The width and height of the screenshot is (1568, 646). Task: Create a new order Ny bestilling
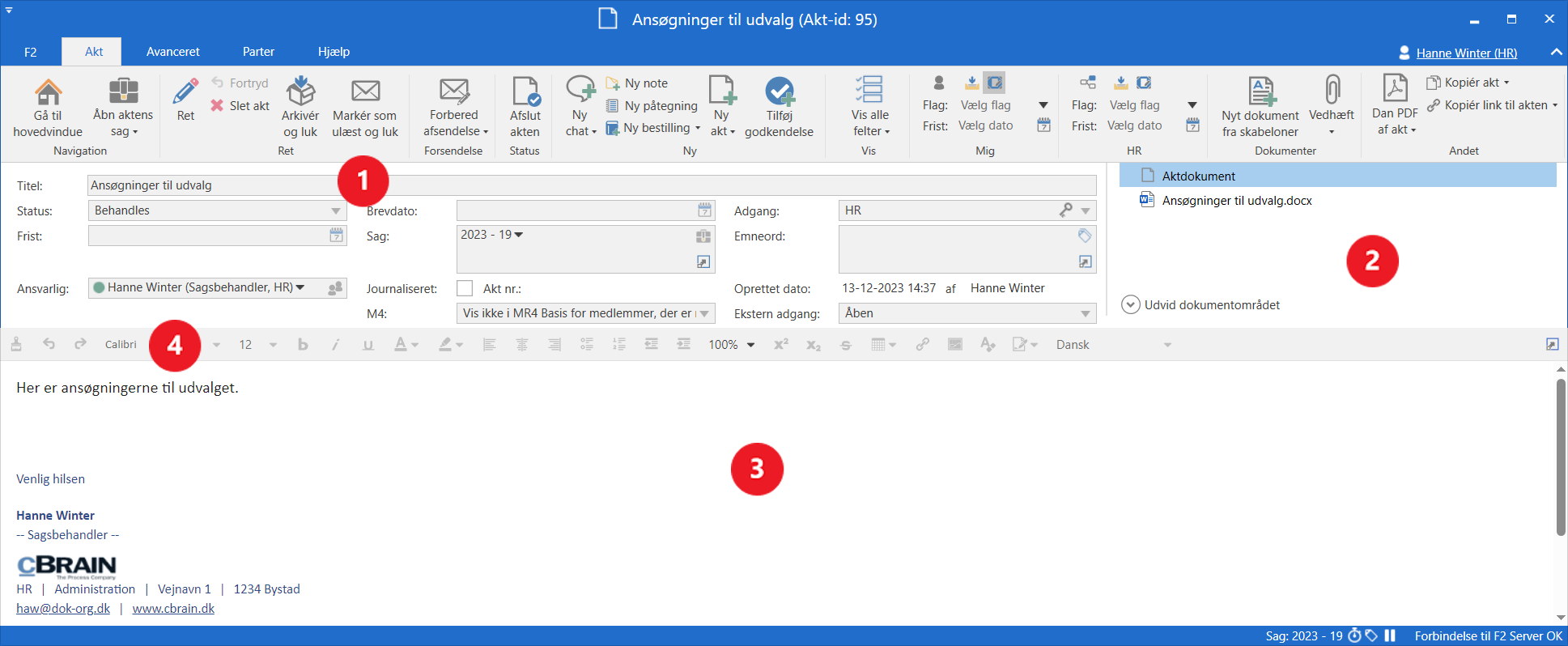tap(652, 128)
